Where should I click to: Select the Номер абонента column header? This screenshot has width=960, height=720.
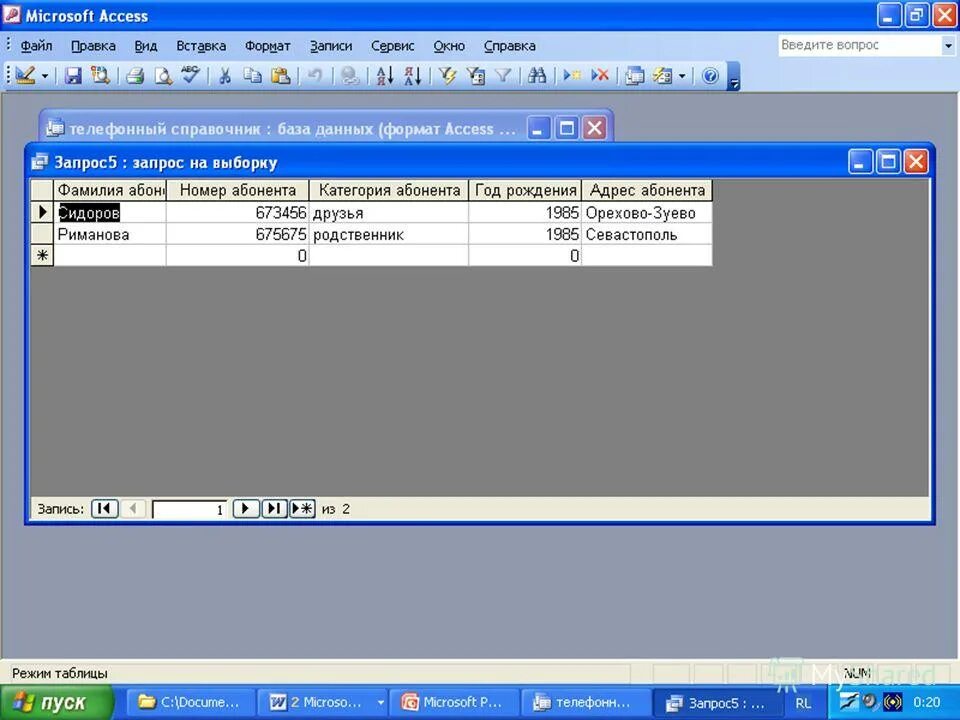coord(238,190)
